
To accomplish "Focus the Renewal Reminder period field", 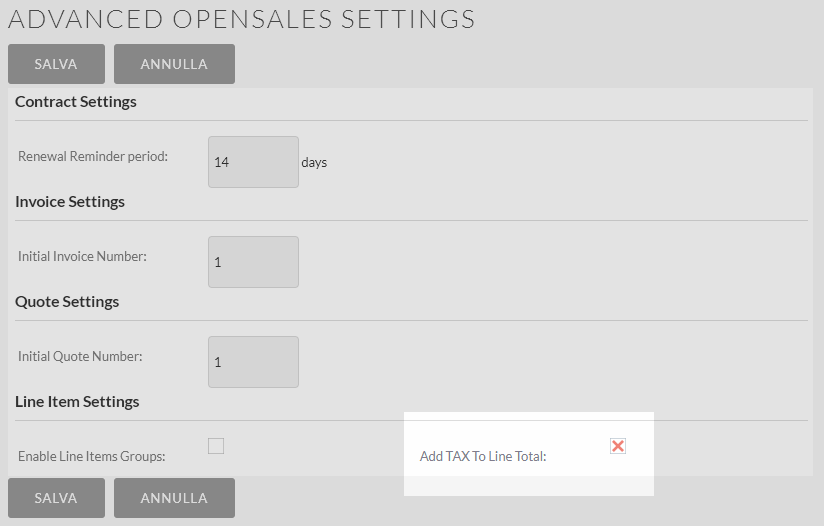I will [253, 162].
